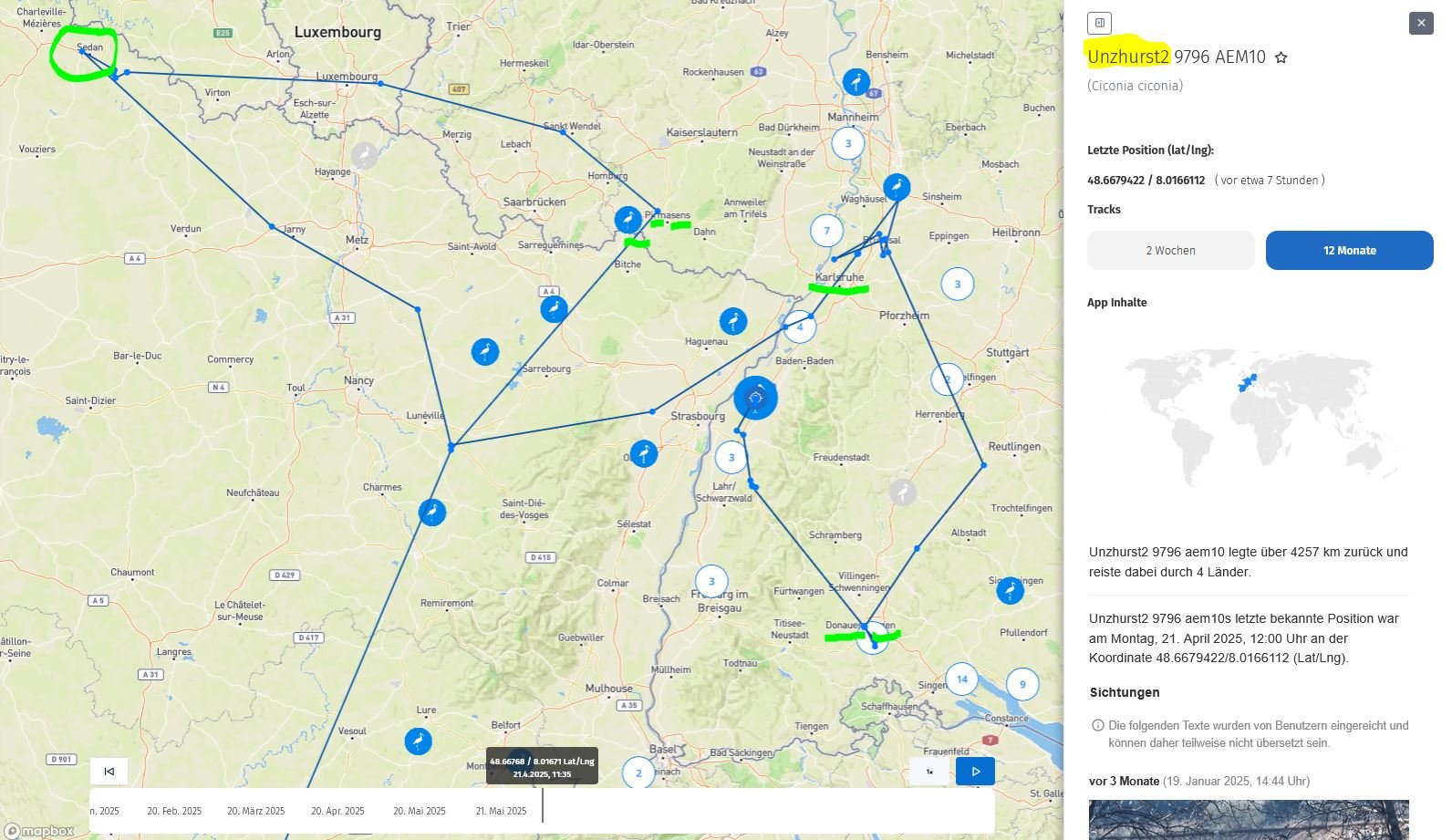
Task: Select the grey stork icon near Hayange
Action: [x=365, y=155]
